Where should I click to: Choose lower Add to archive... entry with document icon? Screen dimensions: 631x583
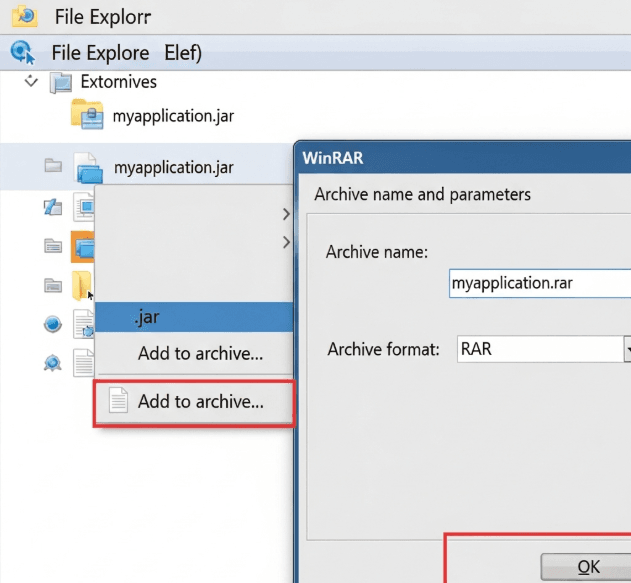coord(194,402)
